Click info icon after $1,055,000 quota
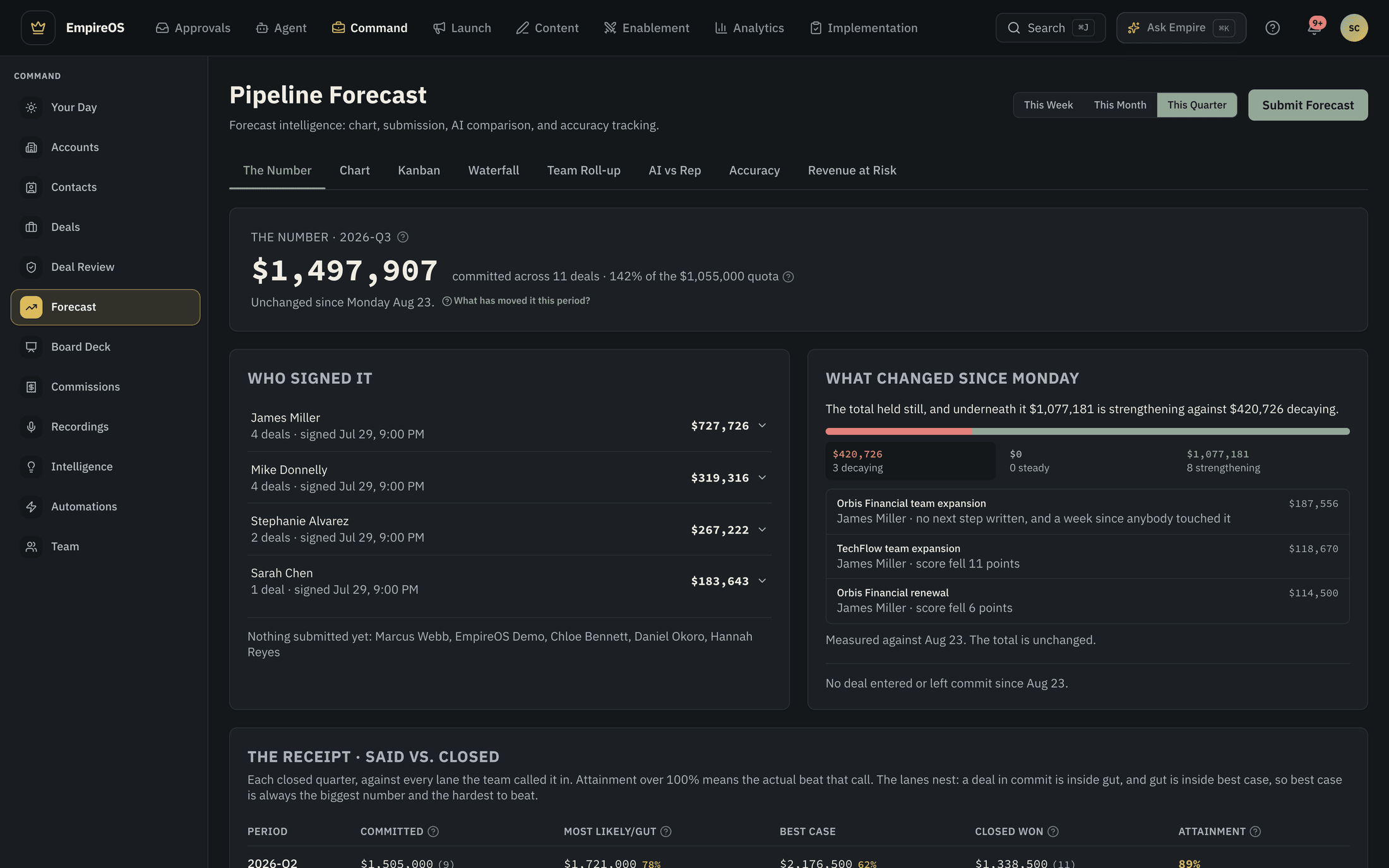This screenshot has height=868, width=1389. [788, 276]
